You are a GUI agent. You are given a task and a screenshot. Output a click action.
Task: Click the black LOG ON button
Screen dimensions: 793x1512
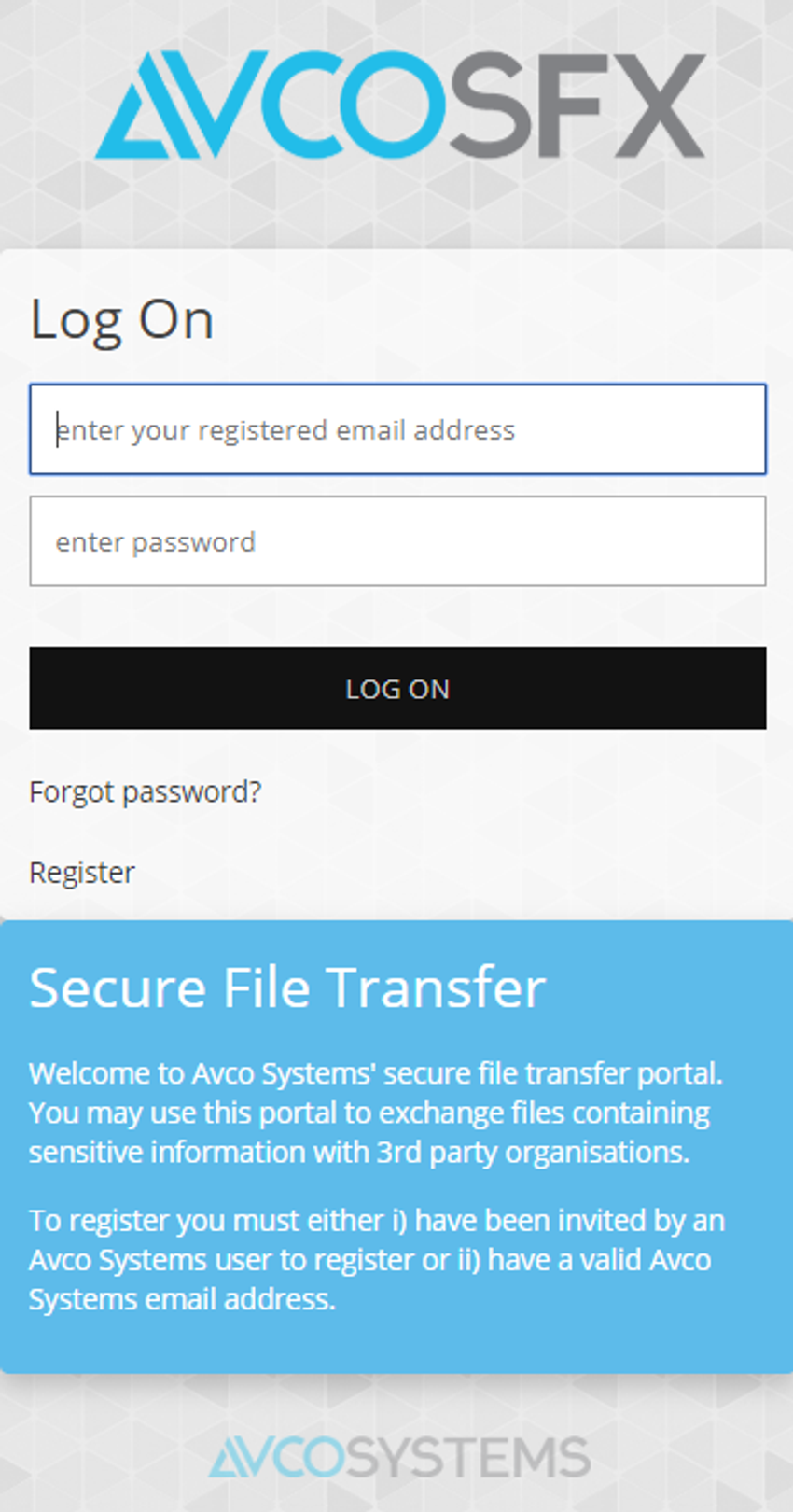coord(397,688)
